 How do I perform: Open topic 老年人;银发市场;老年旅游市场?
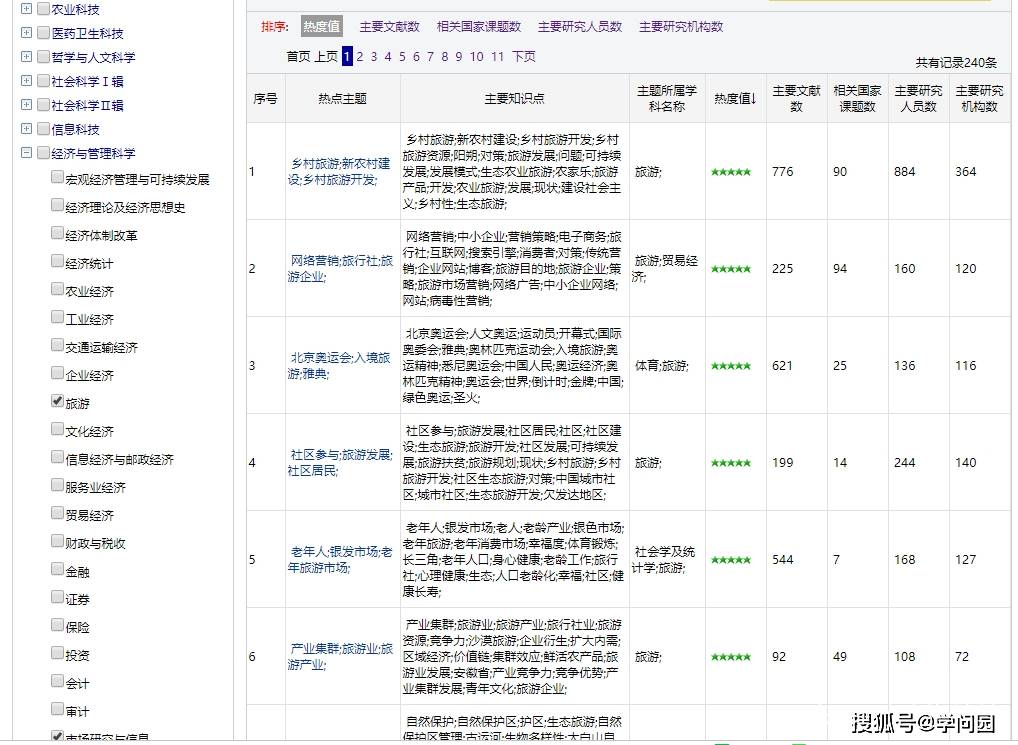point(341,559)
